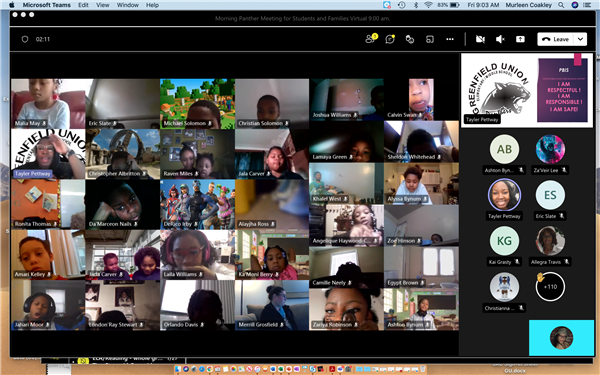Select Merrill Grosfield's video tile
The width and height of the screenshot is (600, 375).
[272, 305]
